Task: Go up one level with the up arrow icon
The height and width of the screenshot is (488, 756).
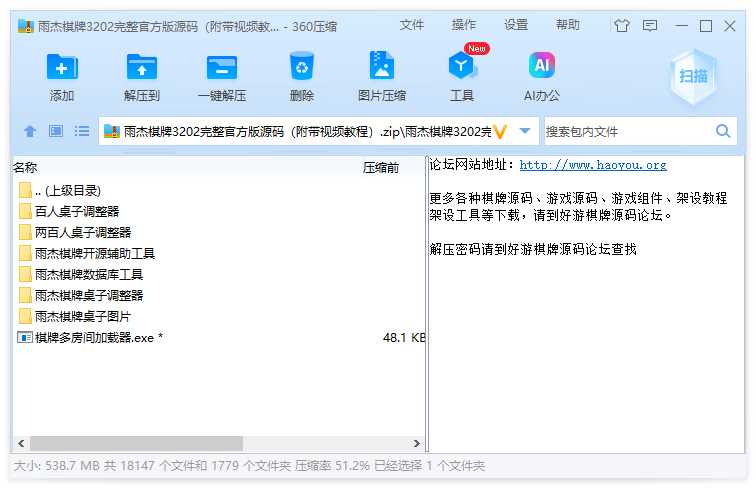Action: [30, 131]
